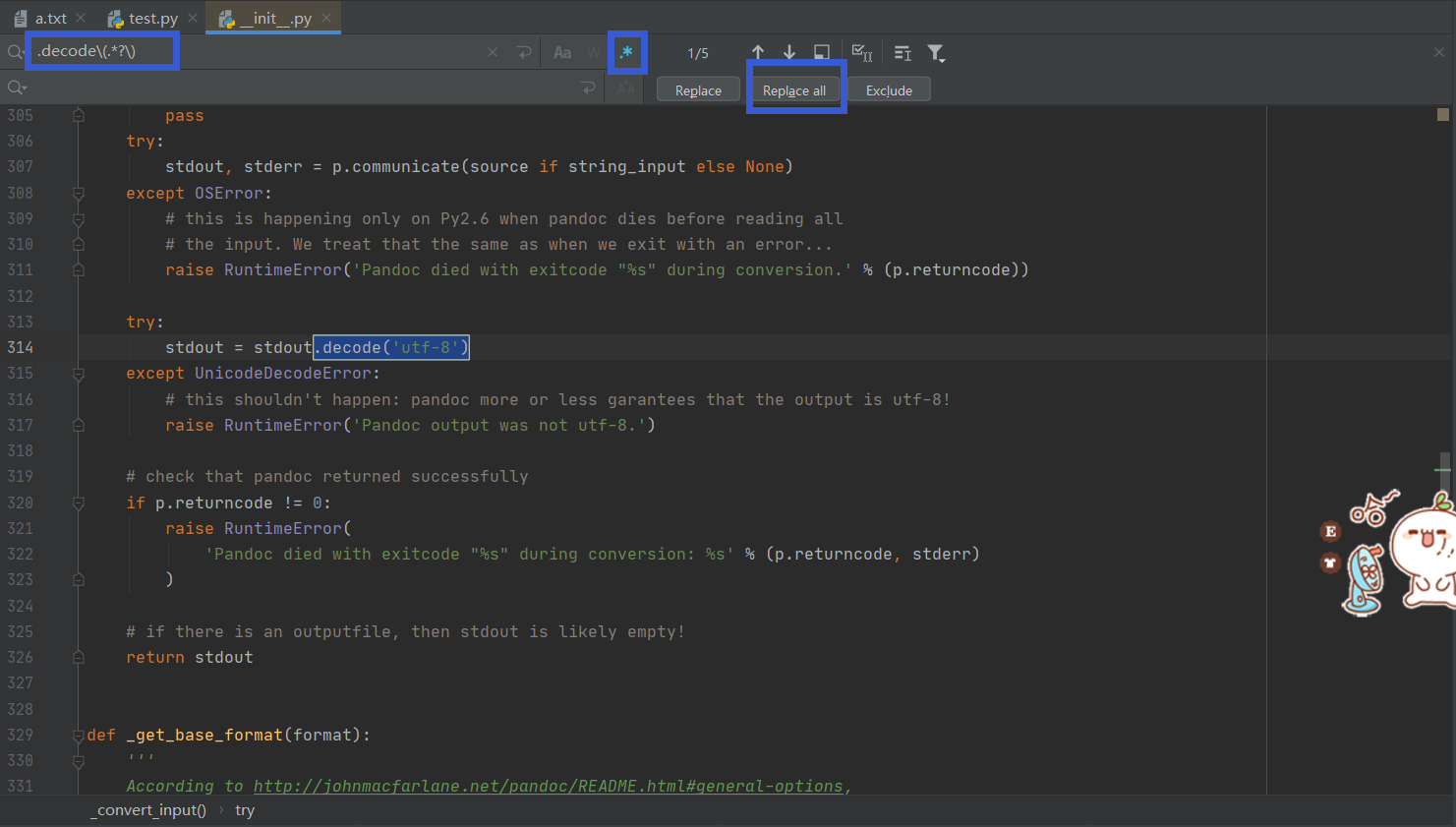Close the test.py tab
Viewport: 1456px width, 827px height.
coord(193,18)
